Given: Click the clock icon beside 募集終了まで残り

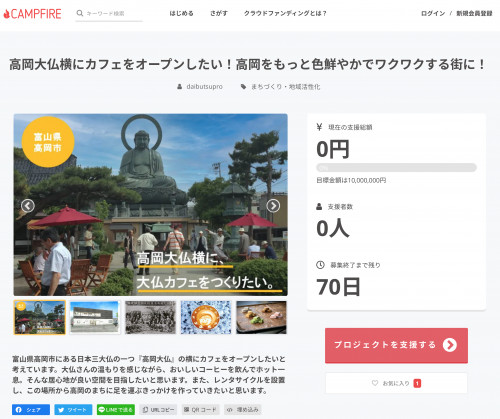Looking at the screenshot, I should pos(320,265).
